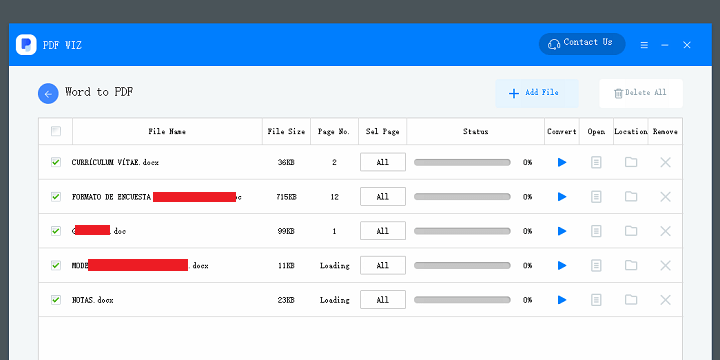
Task: Click NOTAS.docx progress bar
Action: (462, 300)
